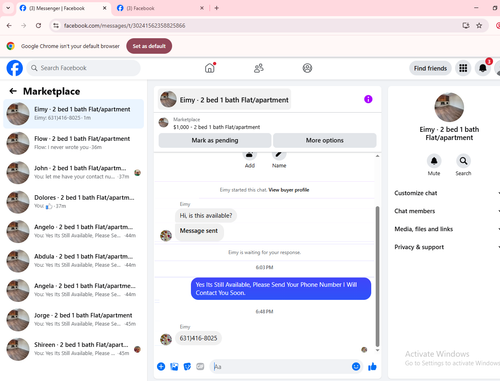The image size is (500, 381).
Task: Click Set as default button
Action: [x=149, y=46]
